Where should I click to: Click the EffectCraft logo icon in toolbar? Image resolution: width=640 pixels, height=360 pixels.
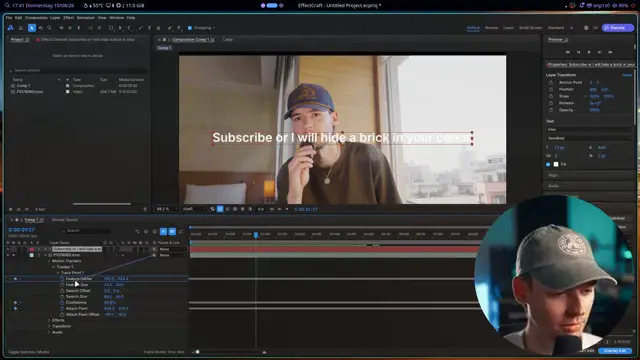[11, 28]
